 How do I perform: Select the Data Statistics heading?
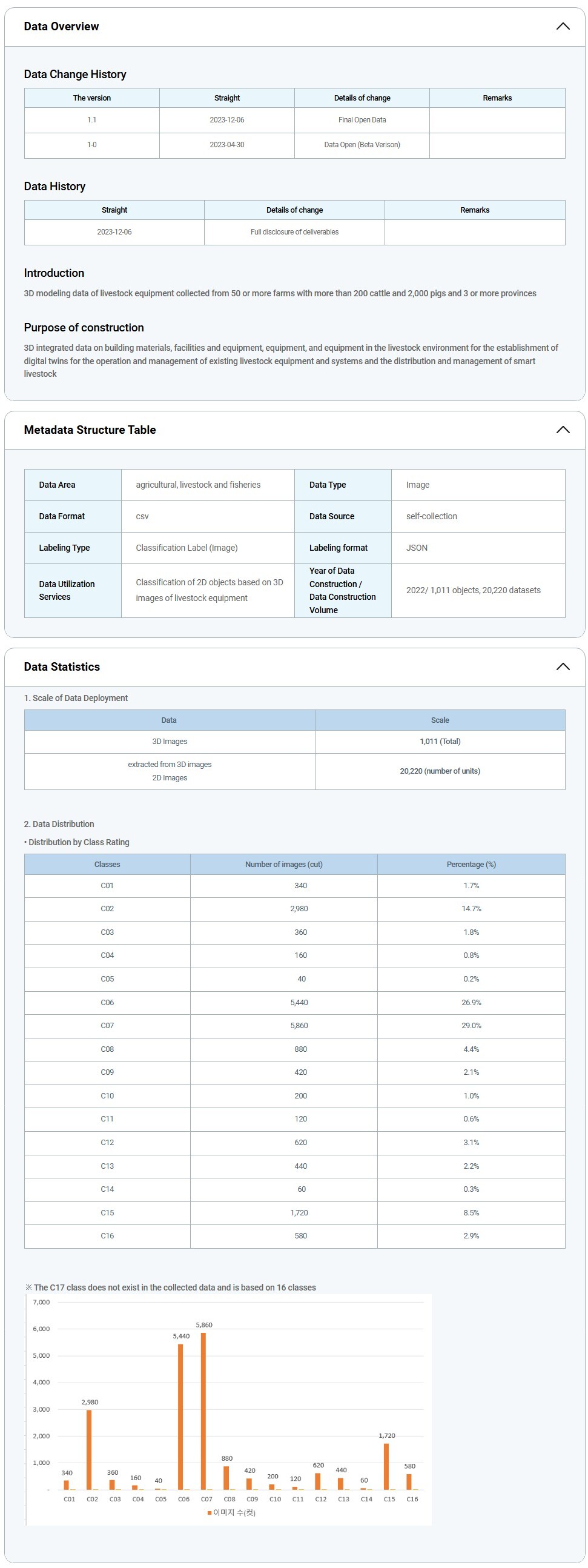[x=62, y=666]
